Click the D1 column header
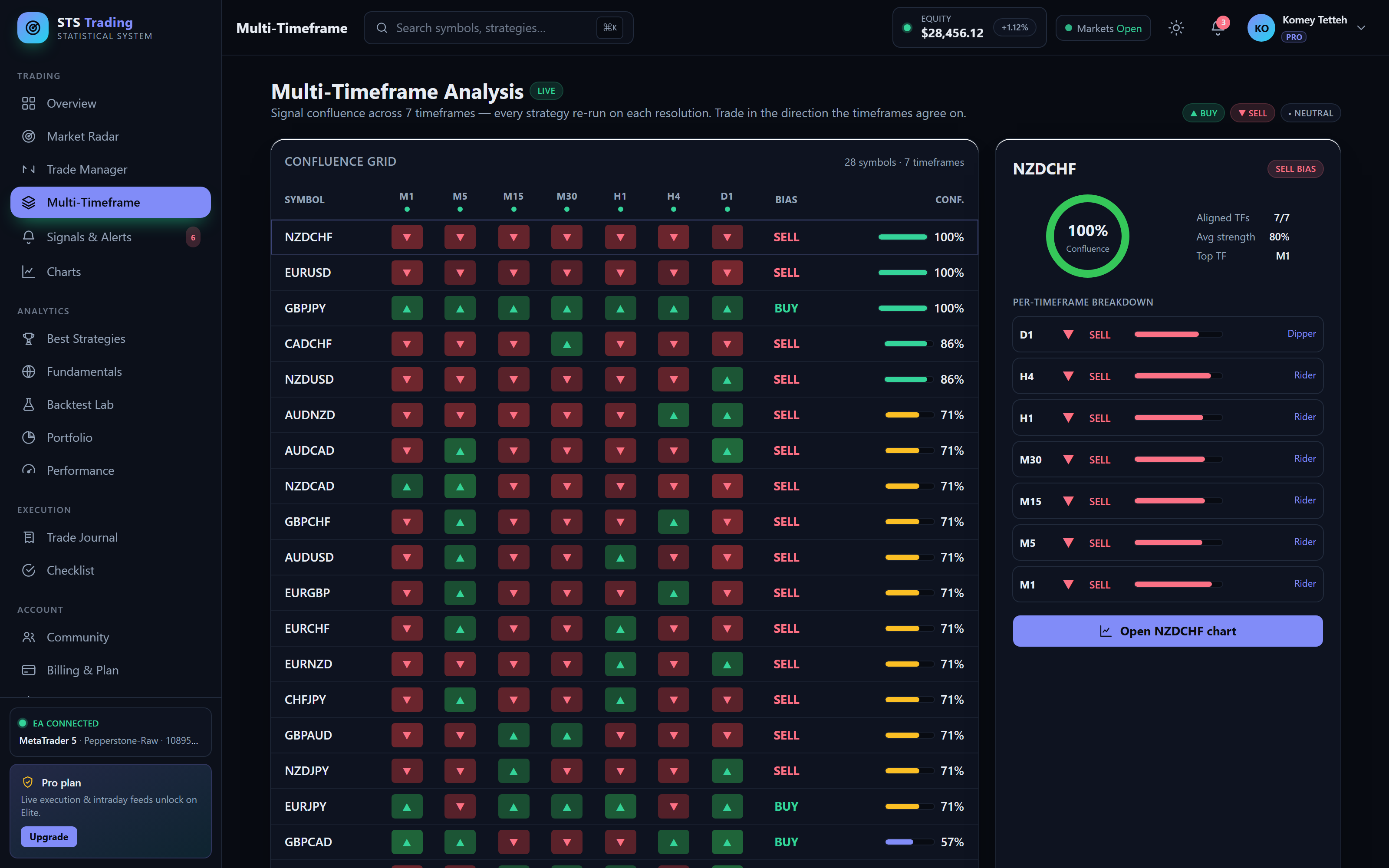Image resolution: width=1389 pixels, height=868 pixels. (727, 196)
